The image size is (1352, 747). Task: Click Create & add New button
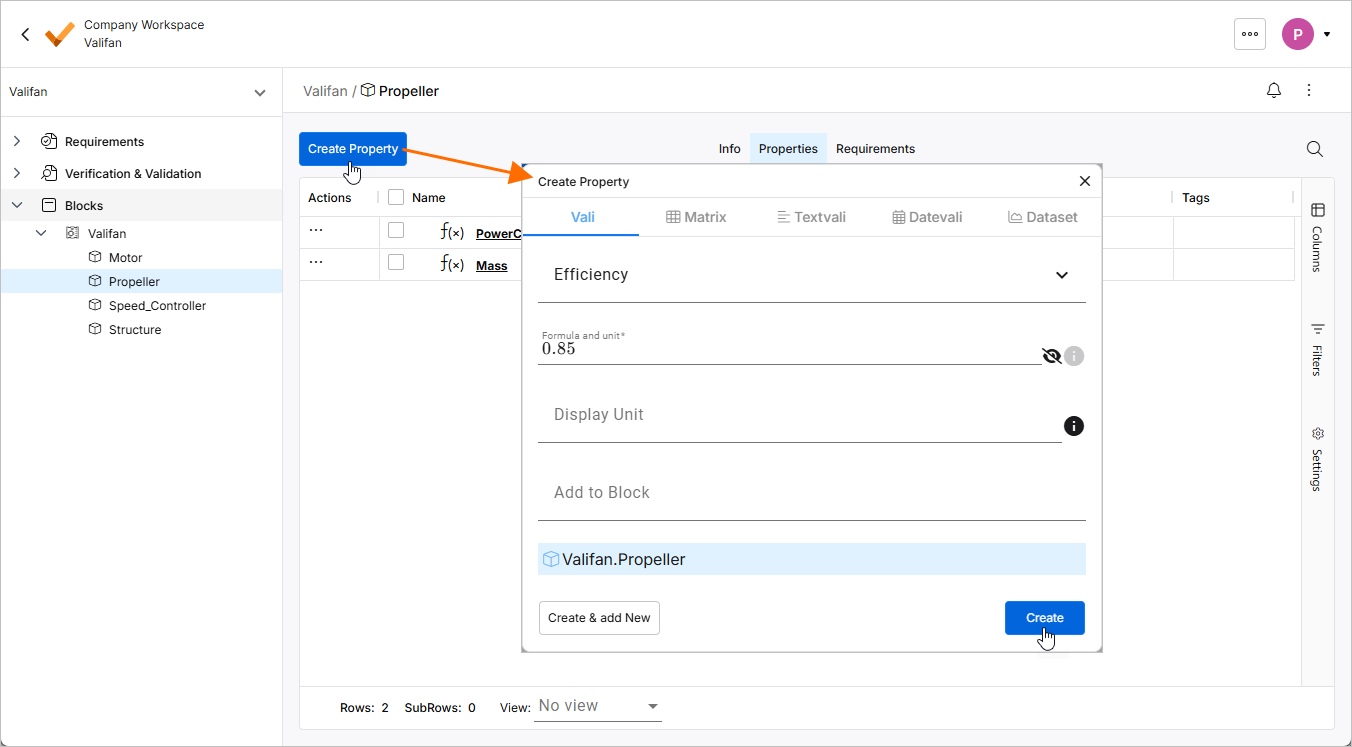click(599, 618)
